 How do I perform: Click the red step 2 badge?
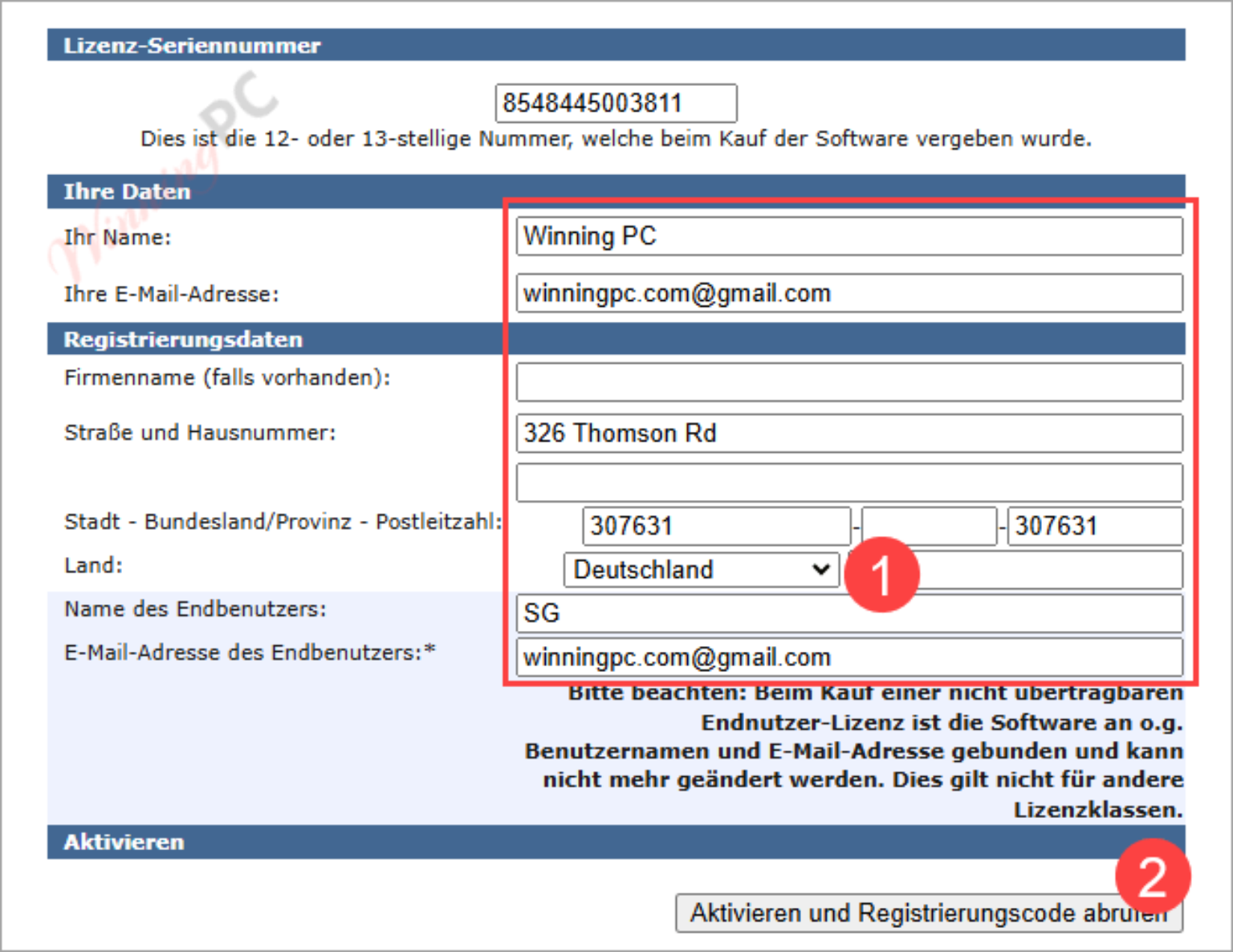click(x=1153, y=876)
